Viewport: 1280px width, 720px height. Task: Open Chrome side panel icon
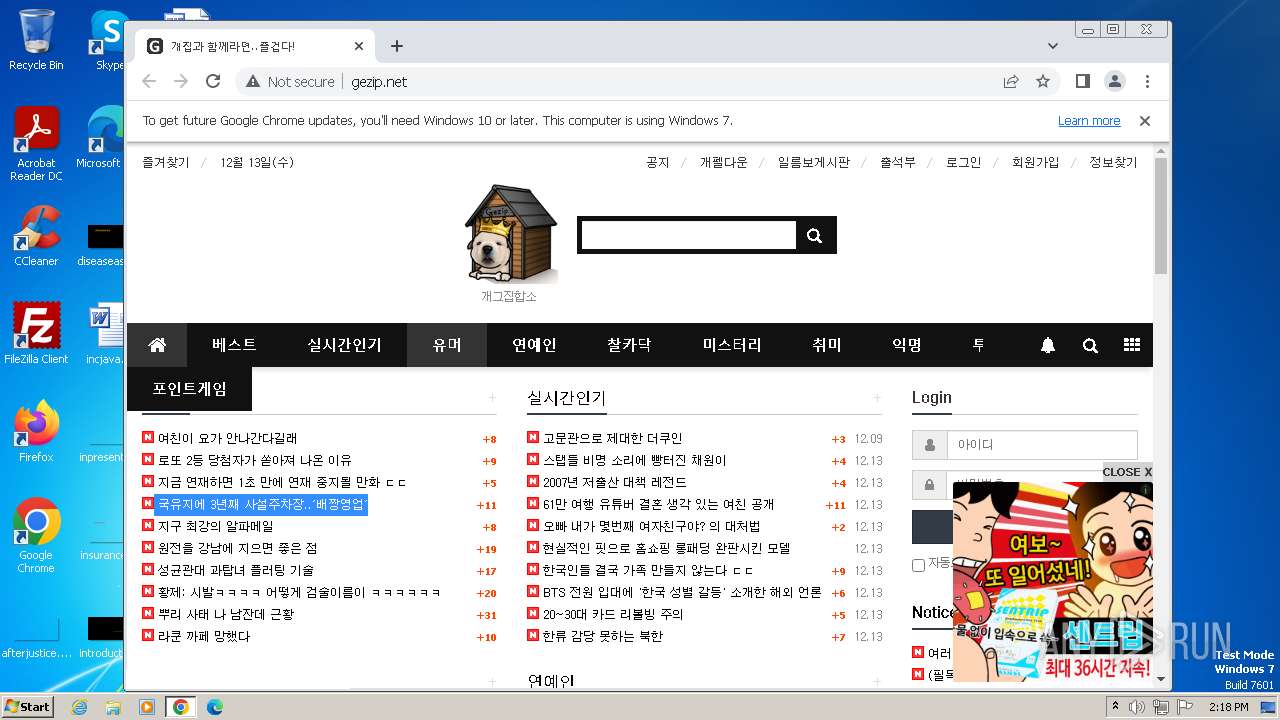1083,81
